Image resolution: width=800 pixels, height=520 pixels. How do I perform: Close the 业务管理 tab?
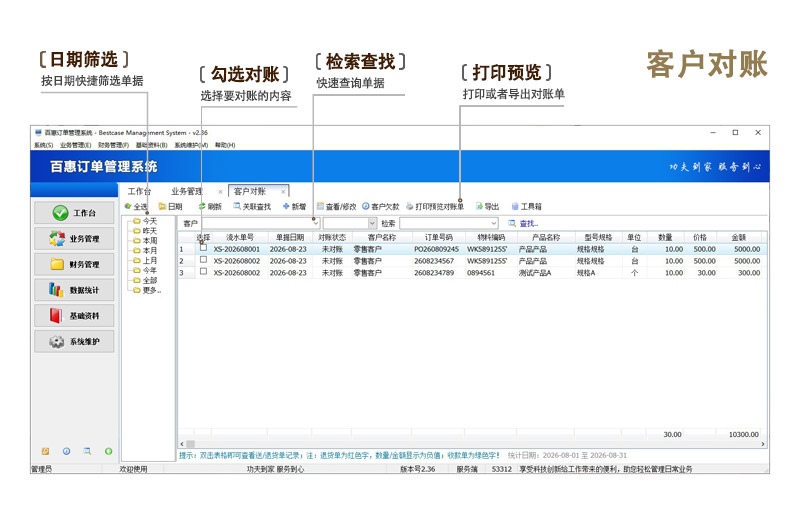pyautogui.click(x=220, y=192)
